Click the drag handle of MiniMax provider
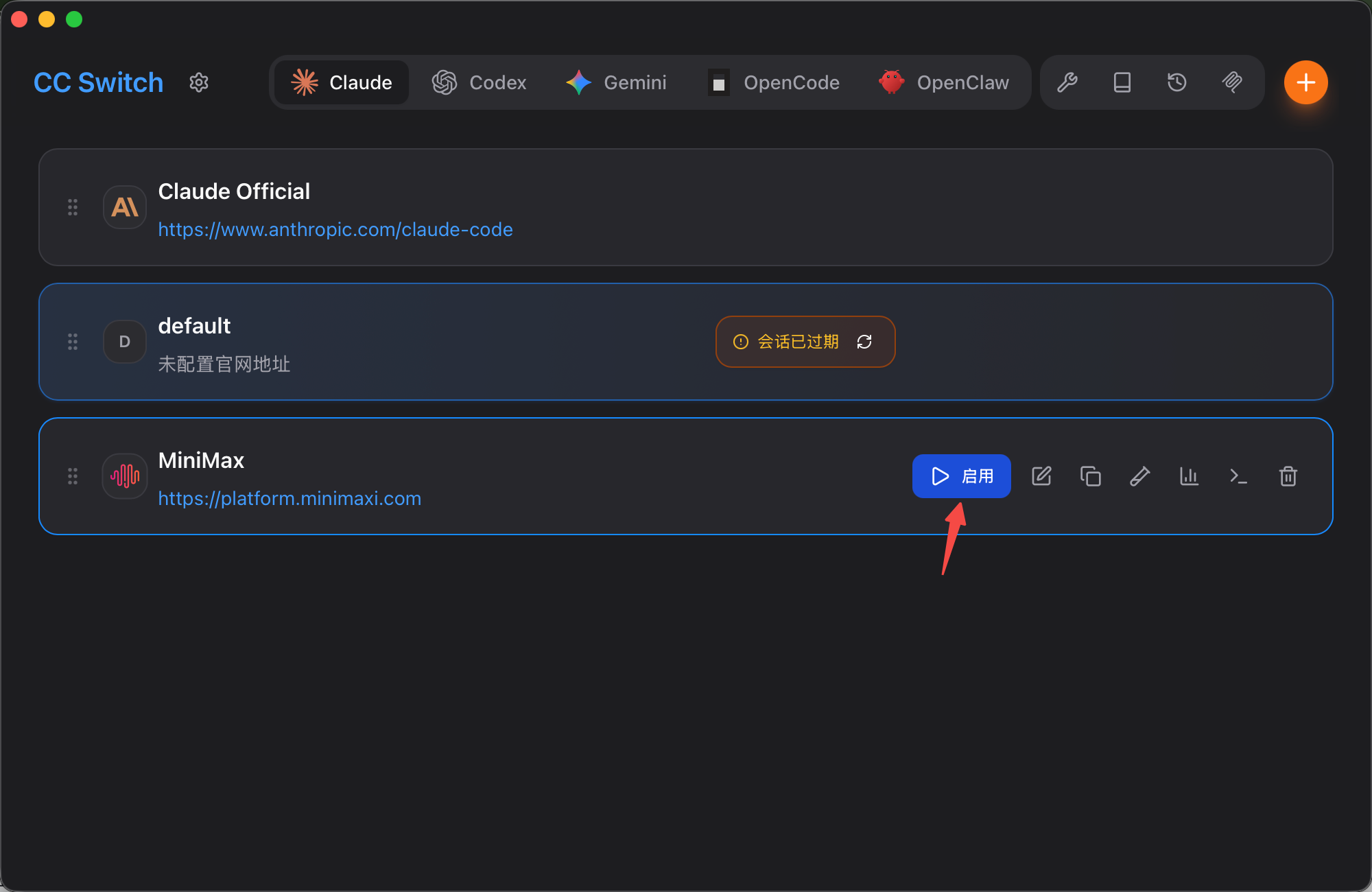The width and height of the screenshot is (1372, 892). 73,476
